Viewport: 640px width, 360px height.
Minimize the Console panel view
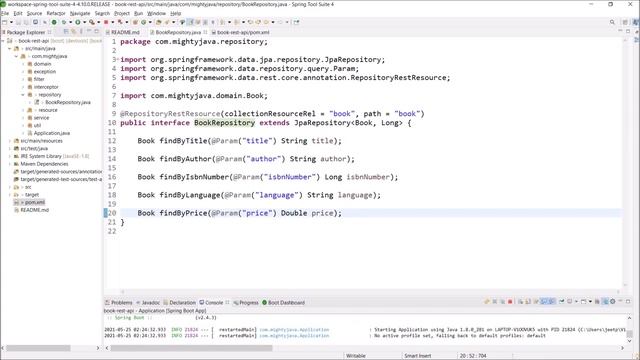click(620, 302)
